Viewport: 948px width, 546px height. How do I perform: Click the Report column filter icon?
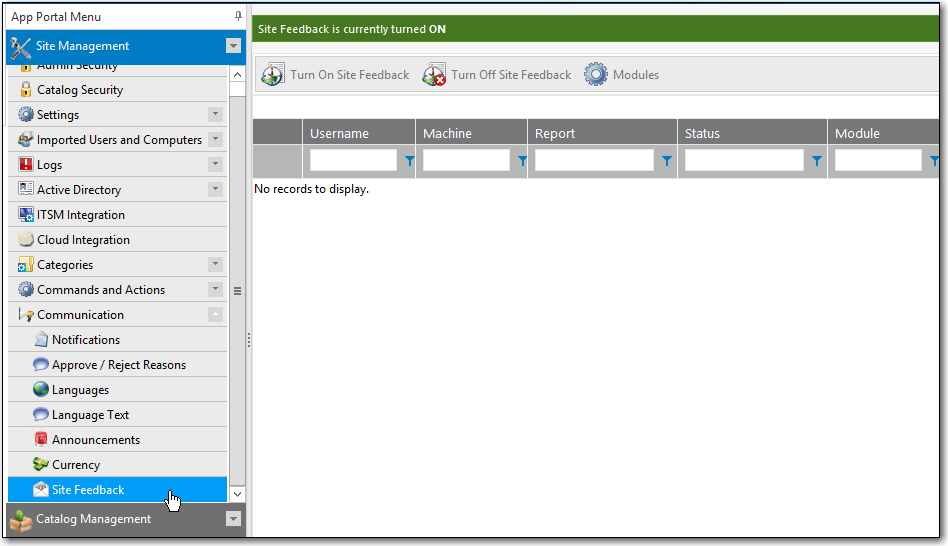(667, 160)
